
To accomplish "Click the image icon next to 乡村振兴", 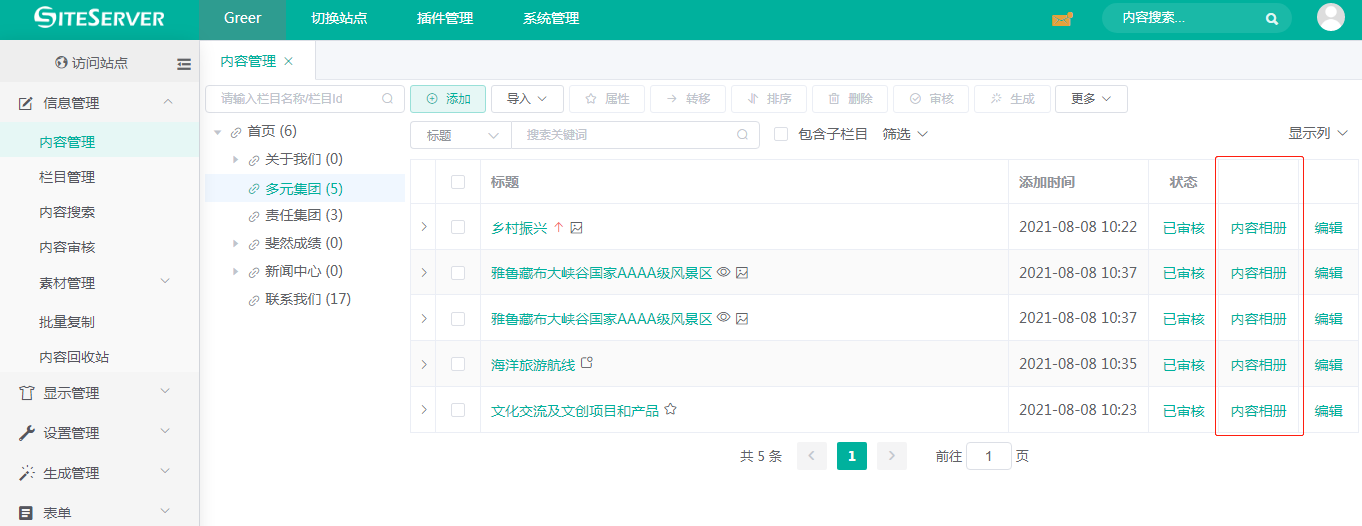I will pyautogui.click(x=577, y=228).
